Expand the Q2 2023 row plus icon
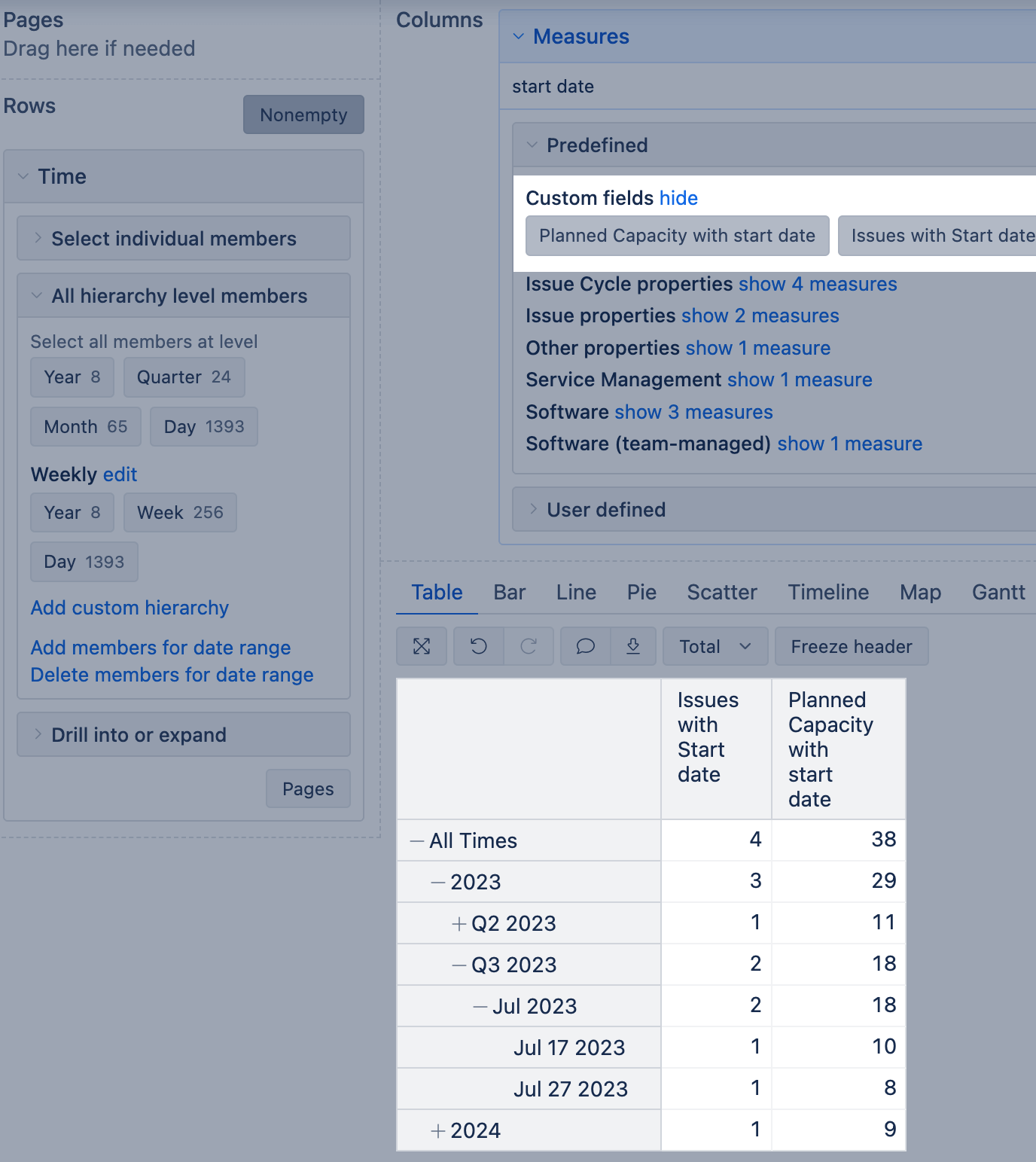Screen dimensions: 1036x1162 point(459,924)
